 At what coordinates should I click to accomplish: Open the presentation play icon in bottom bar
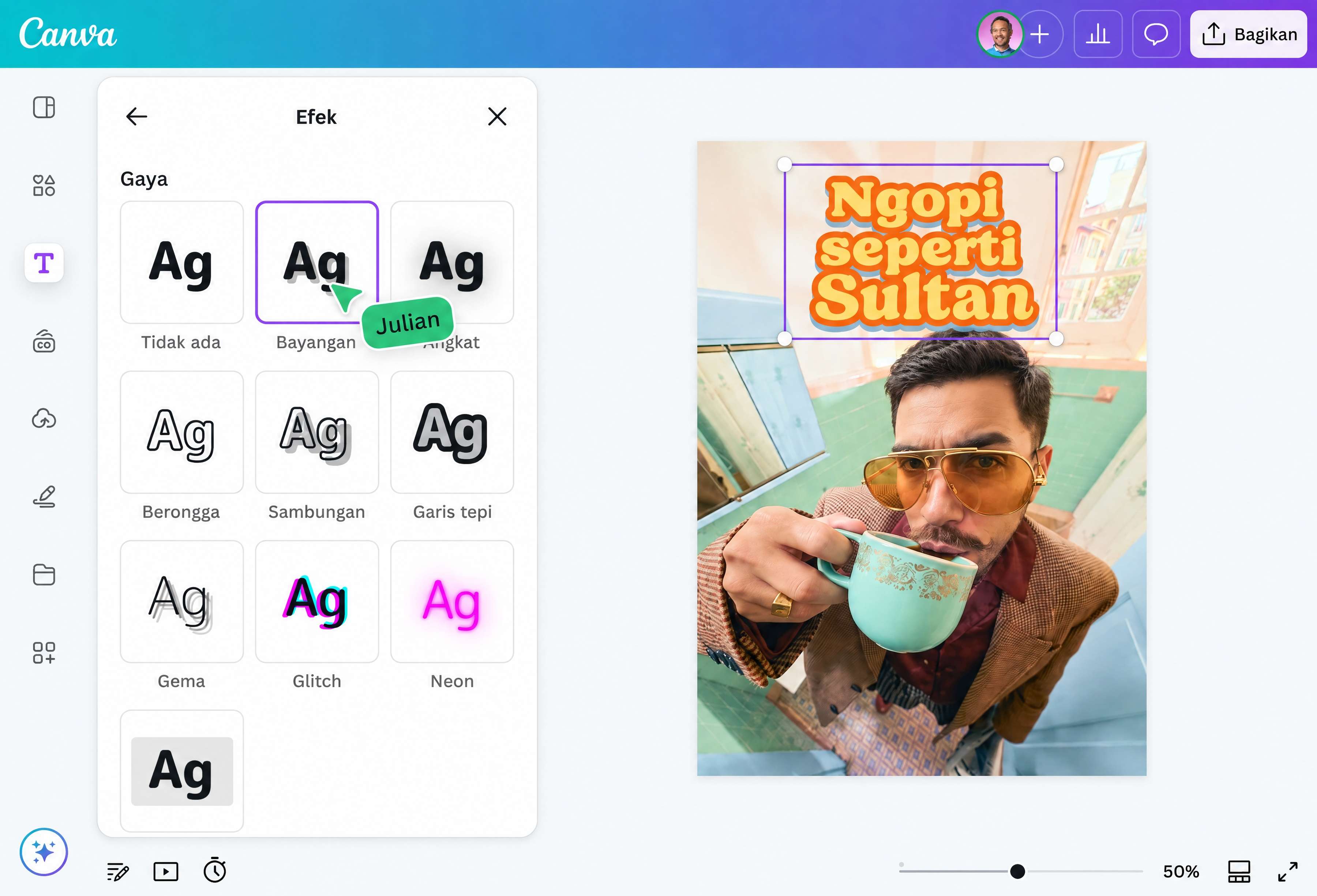tap(166, 871)
